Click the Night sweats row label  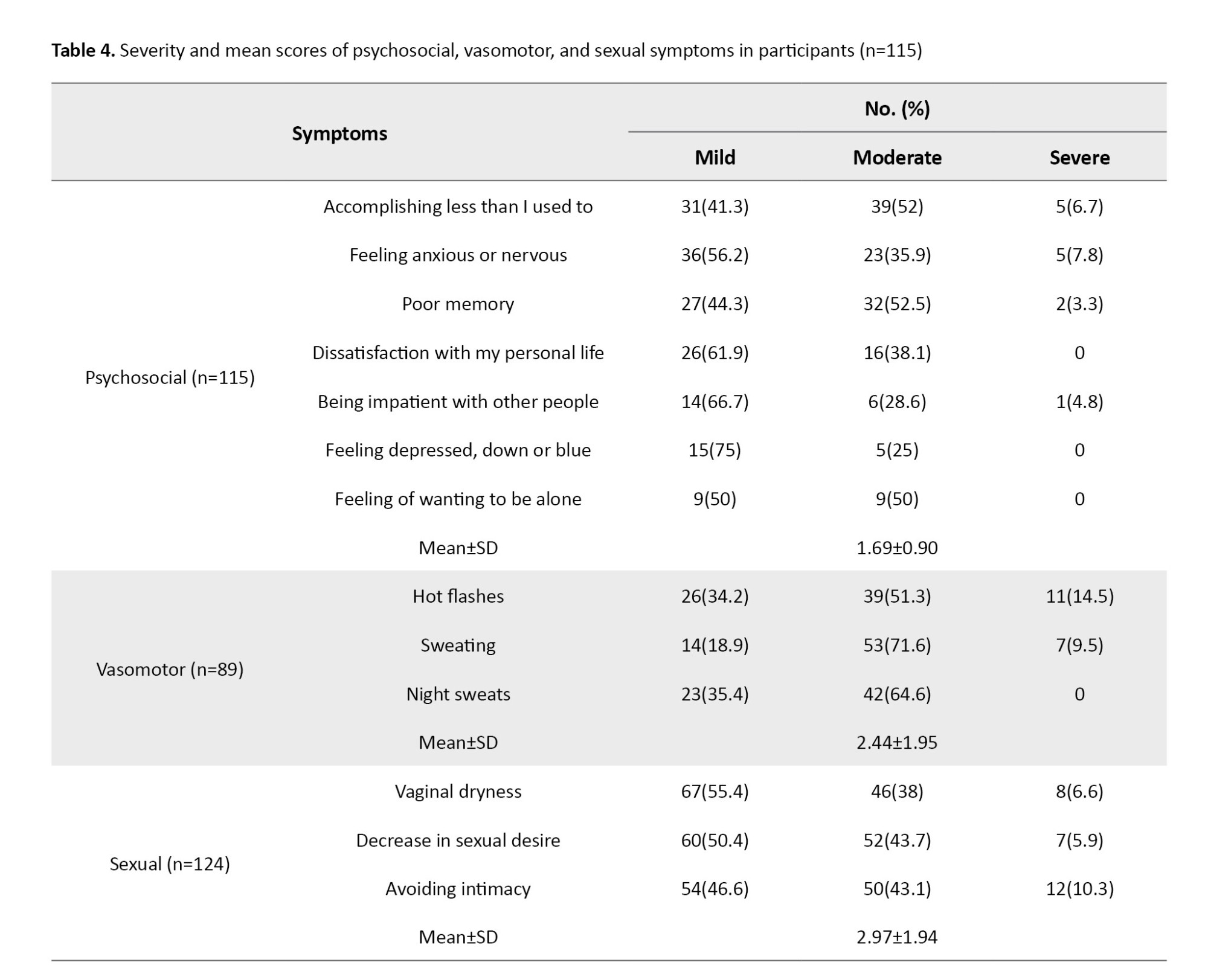[458, 694]
